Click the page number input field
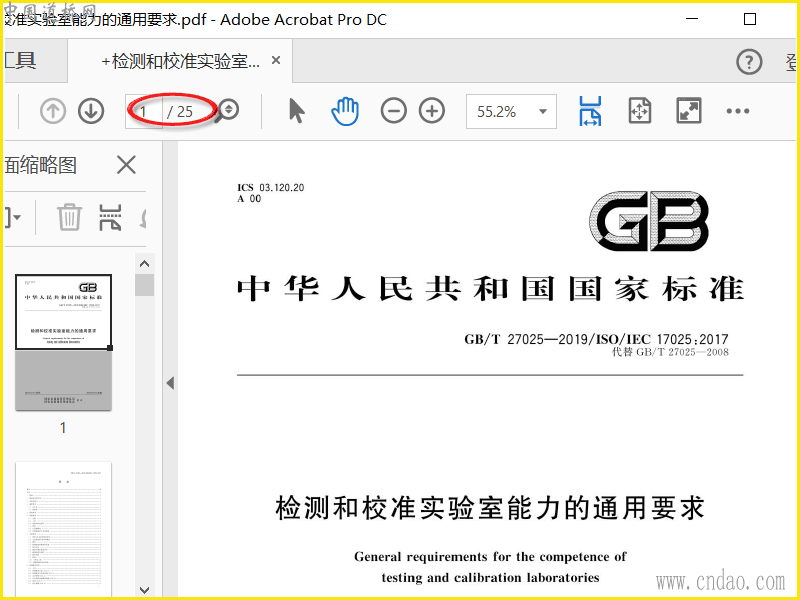The image size is (800, 600). coord(144,111)
